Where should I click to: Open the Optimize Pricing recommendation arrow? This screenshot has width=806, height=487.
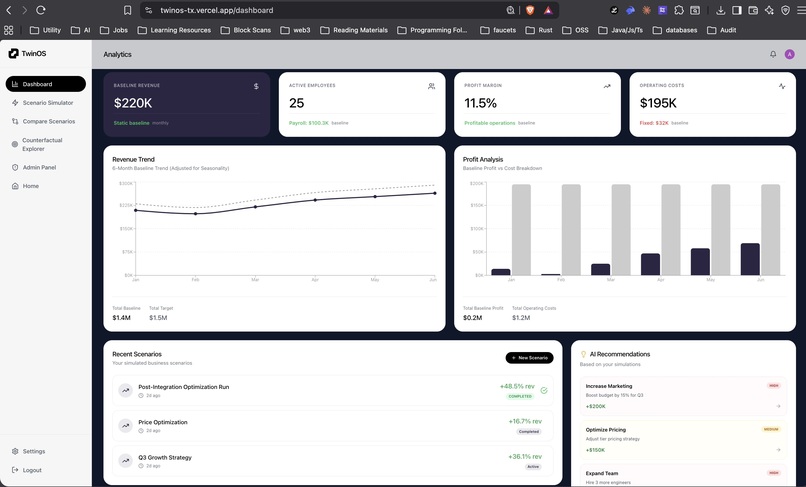778,450
